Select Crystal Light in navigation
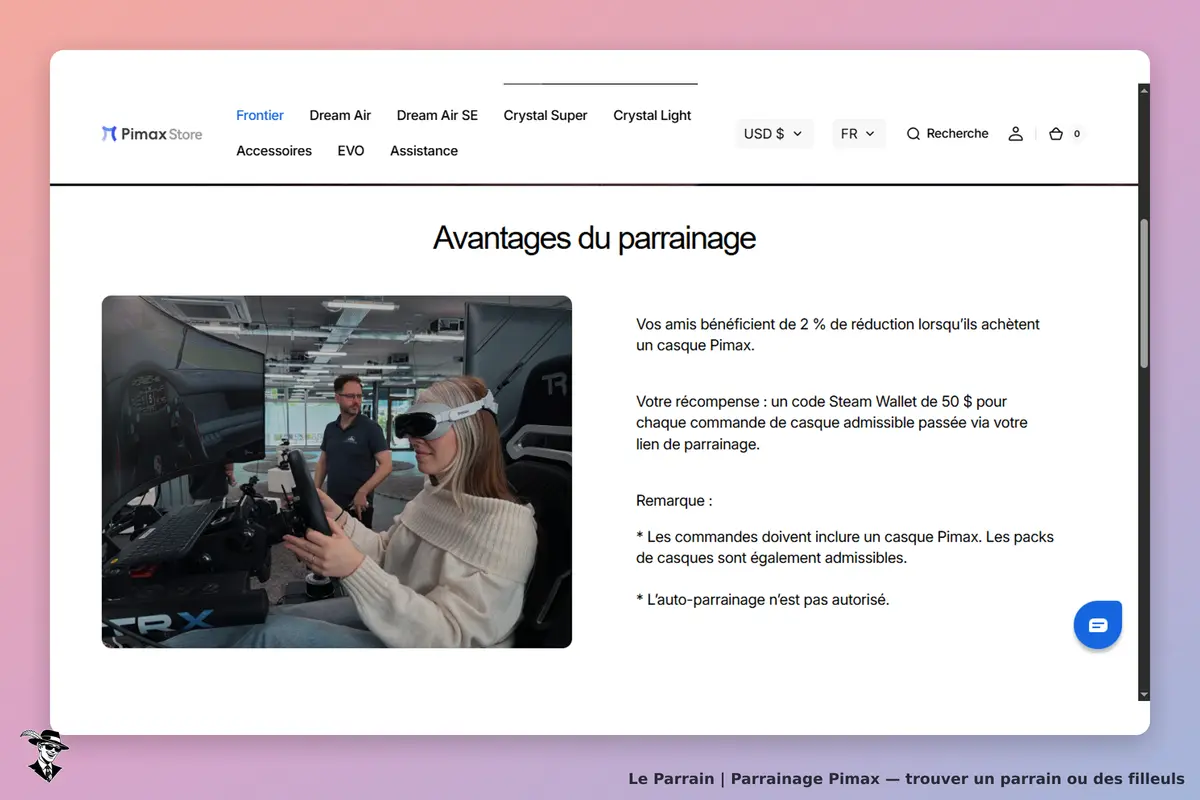The image size is (1200, 800). point(652,115)
